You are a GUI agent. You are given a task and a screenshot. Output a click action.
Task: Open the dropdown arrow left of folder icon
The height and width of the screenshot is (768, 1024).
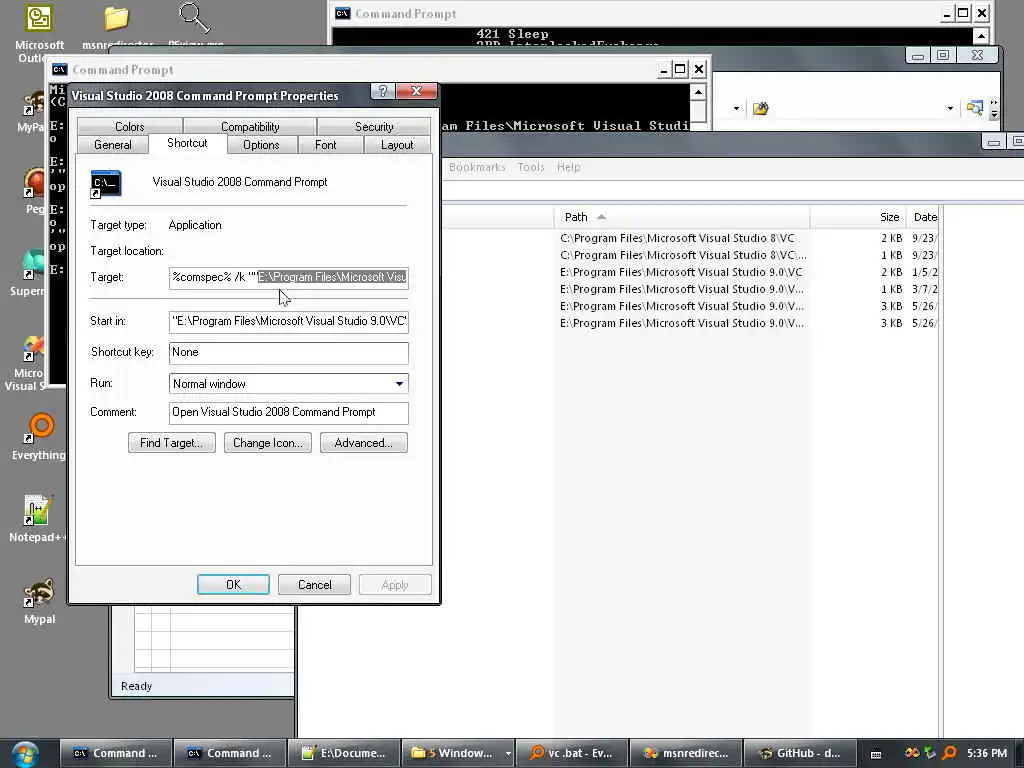(x=736, y=108)
